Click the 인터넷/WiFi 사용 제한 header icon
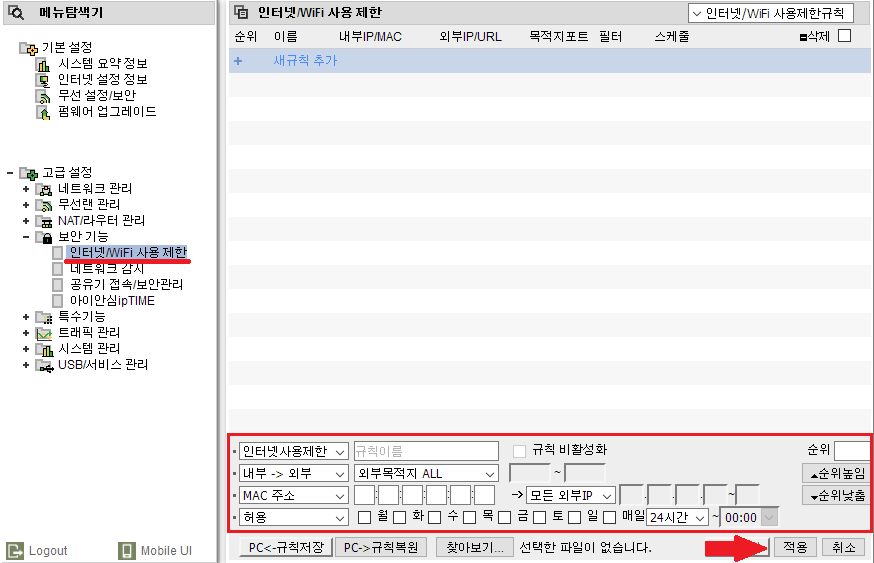 click(x=241, y=12)
